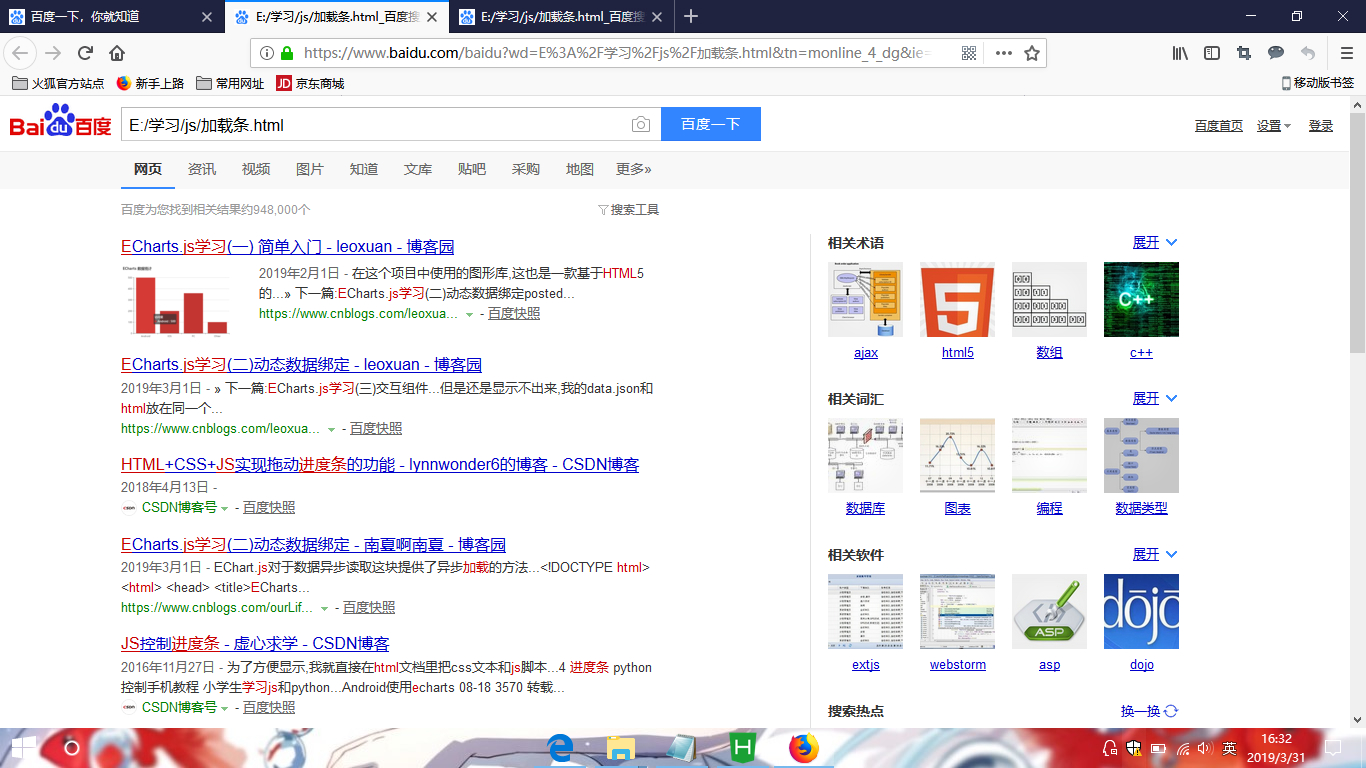Open the Windows notification center

tap(1333, 747)
